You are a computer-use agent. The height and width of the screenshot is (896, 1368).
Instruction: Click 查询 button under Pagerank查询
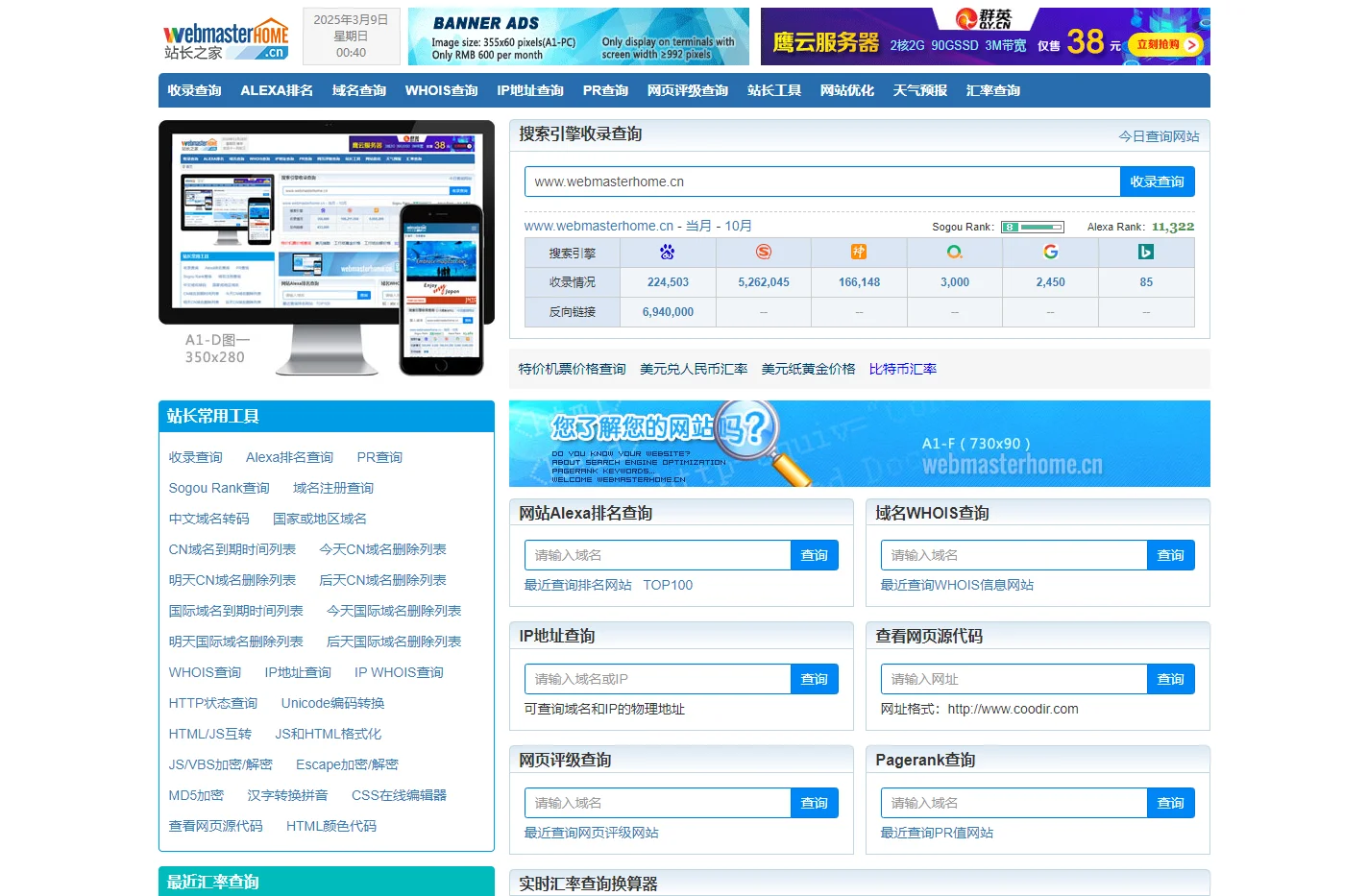[1171, 803]
